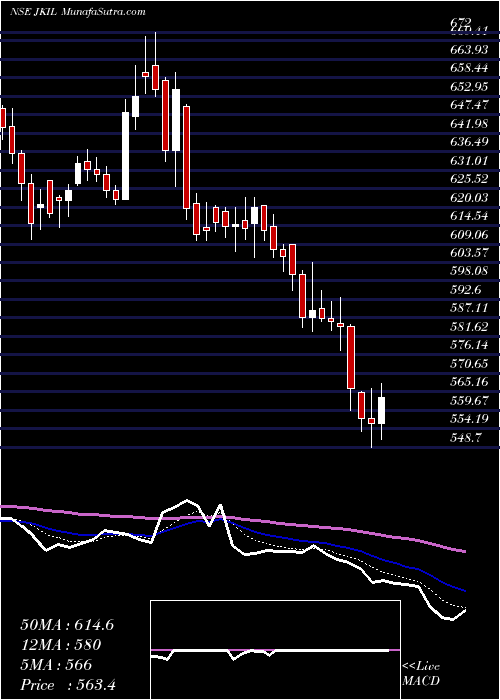Click the 663.93 price axis label
Screen dimensions: 500x700
469,50
